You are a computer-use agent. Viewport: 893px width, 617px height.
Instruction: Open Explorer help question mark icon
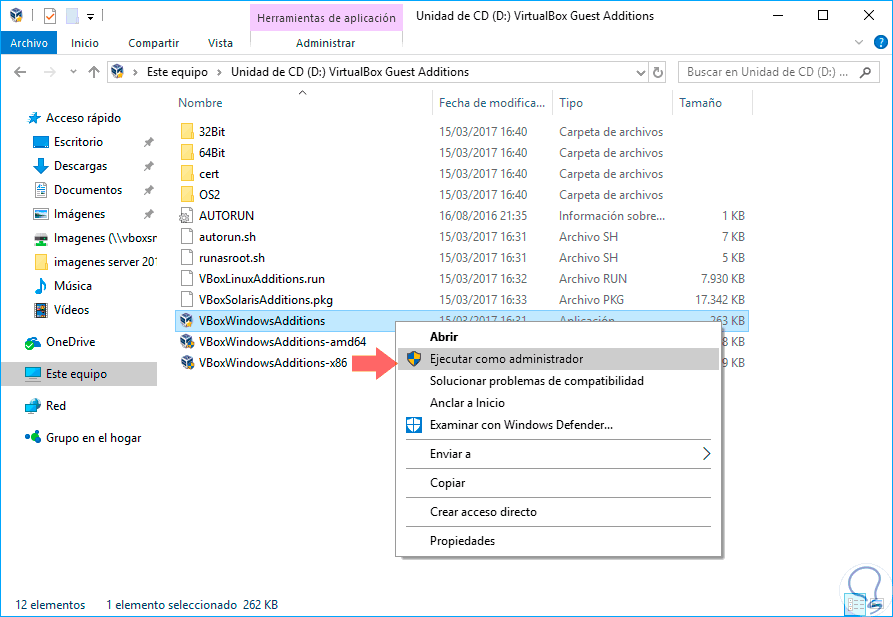(880, 43)
